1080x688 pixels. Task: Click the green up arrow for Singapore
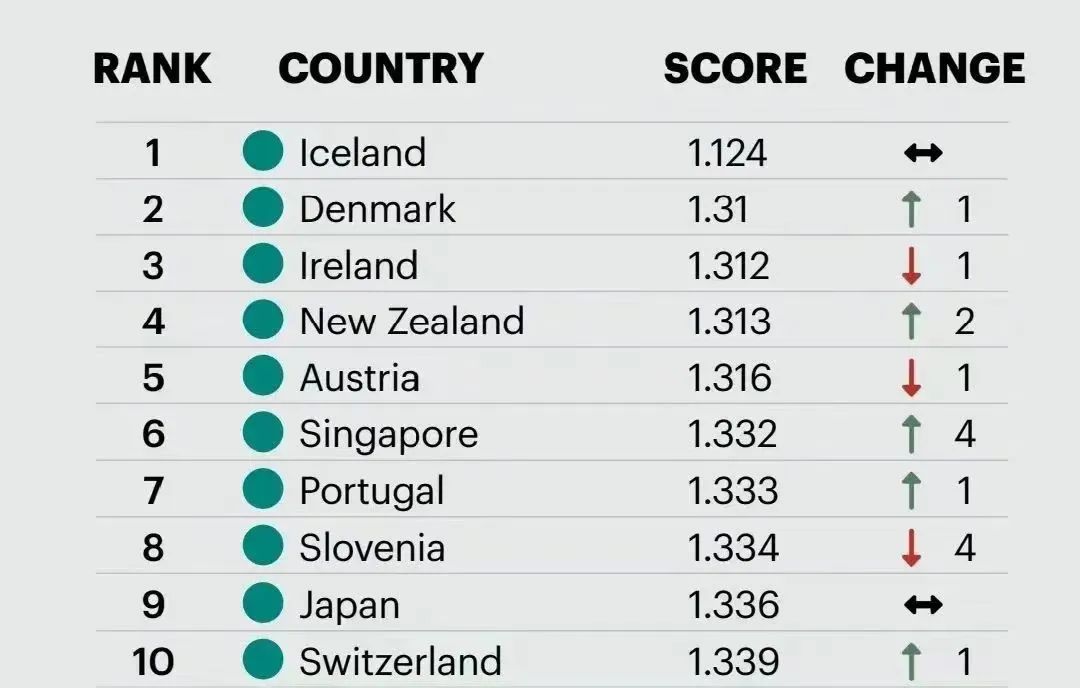(911, 434)
